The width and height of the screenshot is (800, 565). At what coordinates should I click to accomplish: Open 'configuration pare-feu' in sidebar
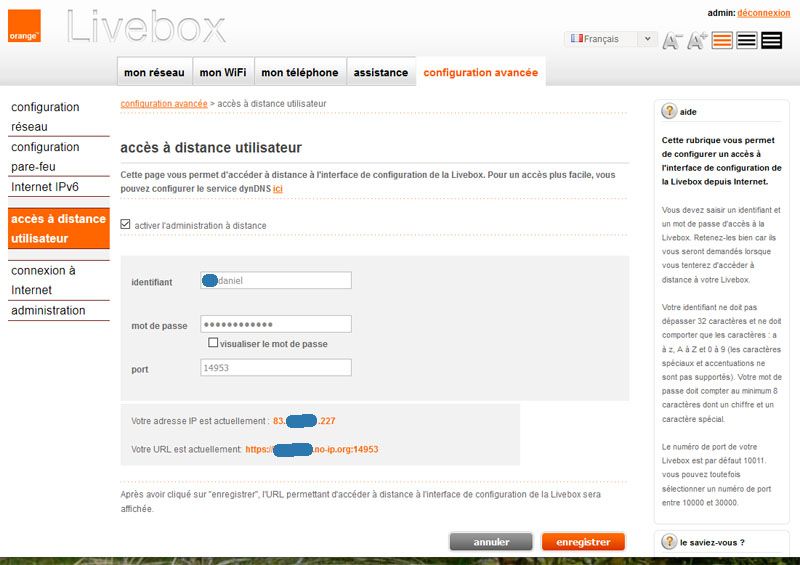click(x=59, y=157)
